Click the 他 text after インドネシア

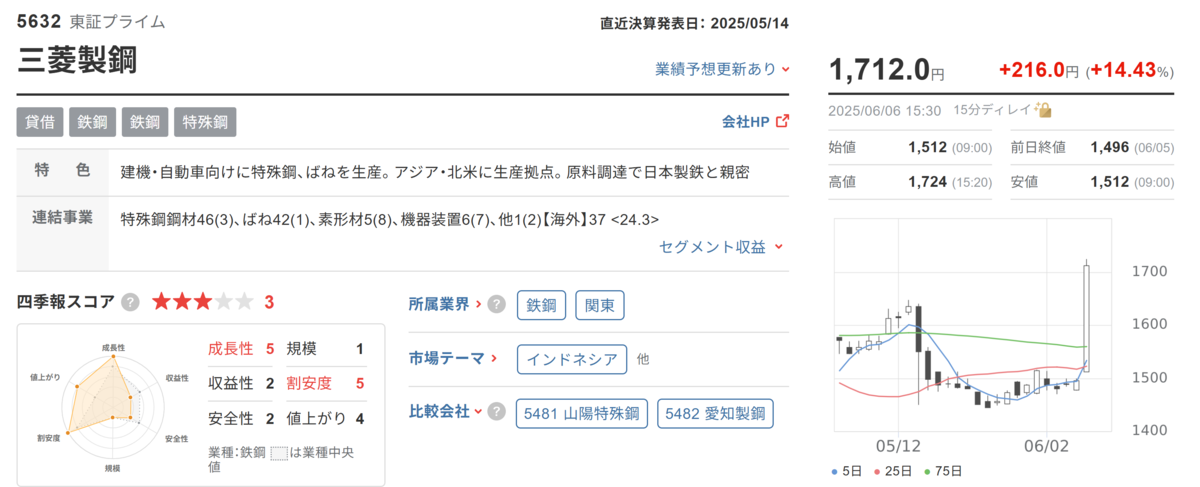tap(643, 358)
